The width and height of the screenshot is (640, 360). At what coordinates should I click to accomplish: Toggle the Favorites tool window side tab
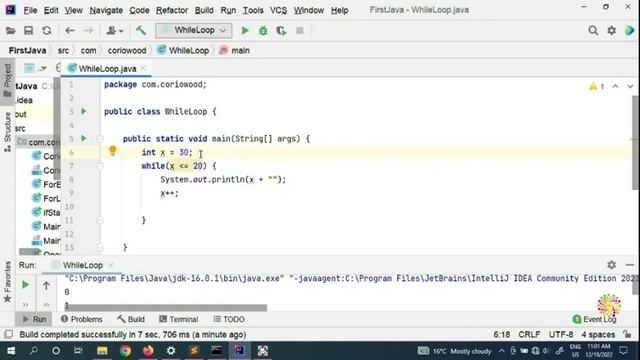7,282
